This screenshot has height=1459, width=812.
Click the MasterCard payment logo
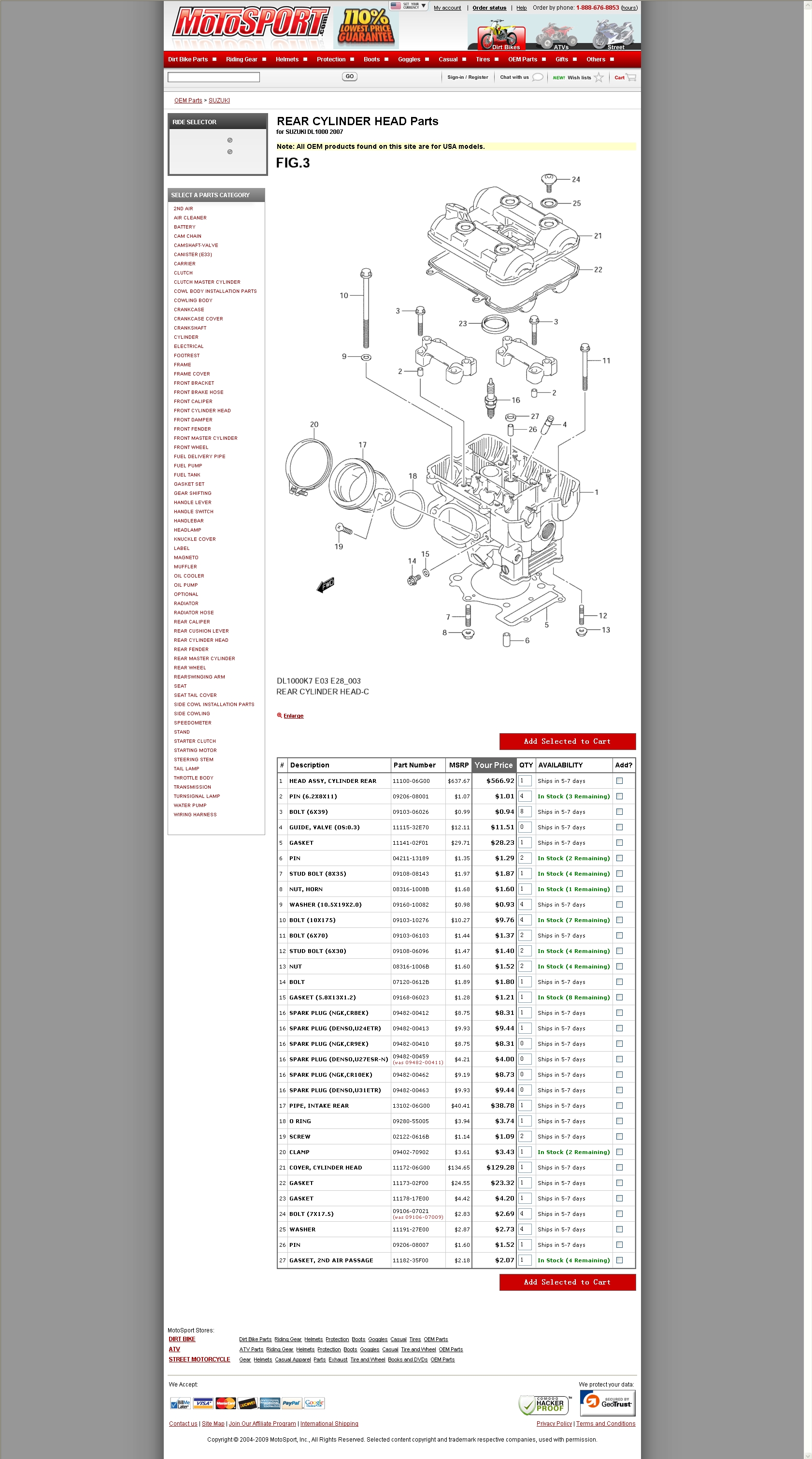tap(226, 1403)
